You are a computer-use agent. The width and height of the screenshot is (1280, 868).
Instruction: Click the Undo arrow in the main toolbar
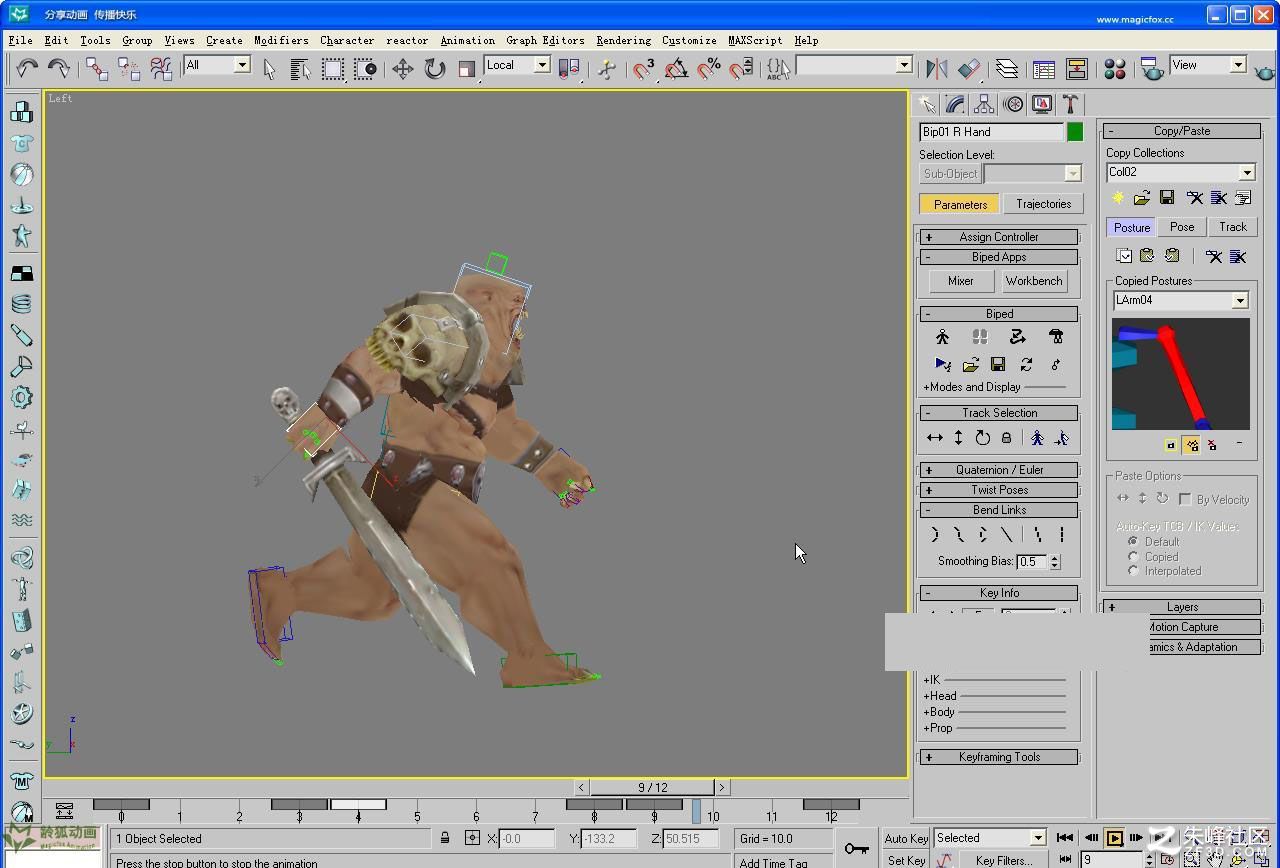pyautogui.click(x=27, y=68)
